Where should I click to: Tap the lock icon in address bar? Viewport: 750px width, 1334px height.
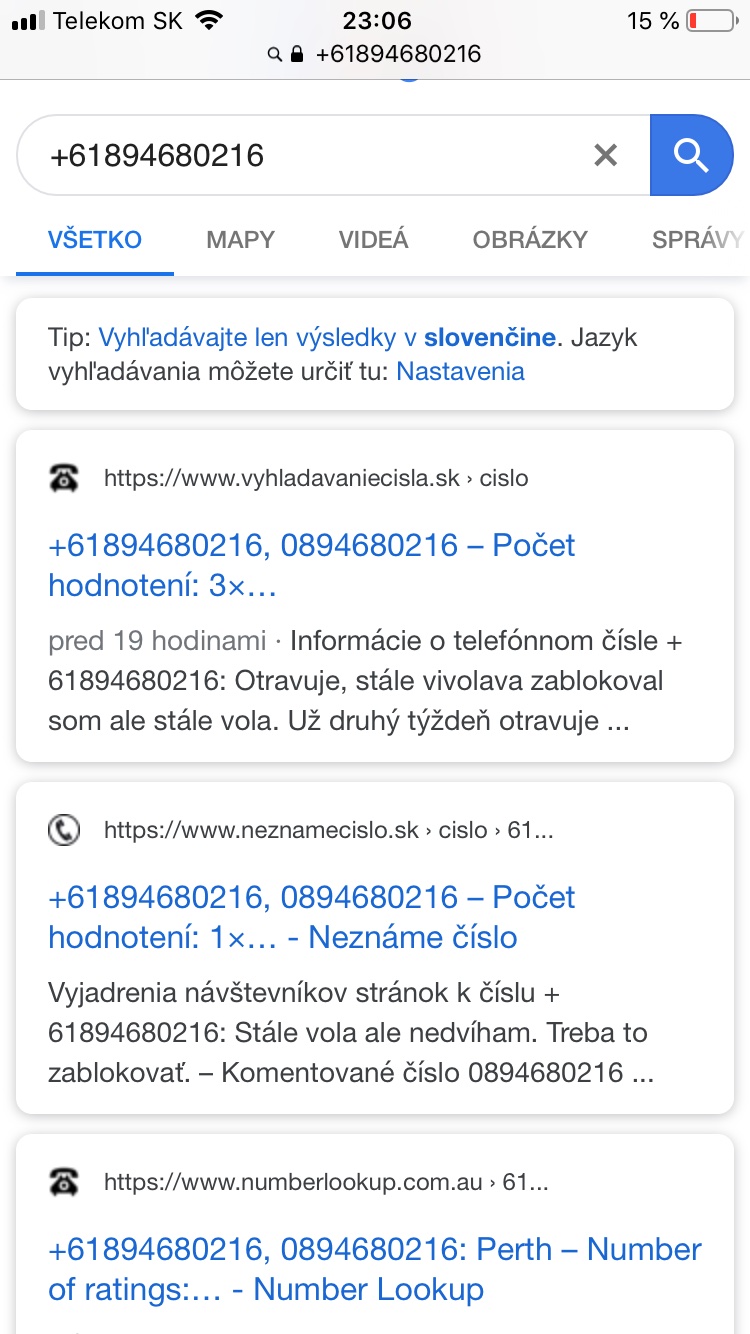click(297, 54)
